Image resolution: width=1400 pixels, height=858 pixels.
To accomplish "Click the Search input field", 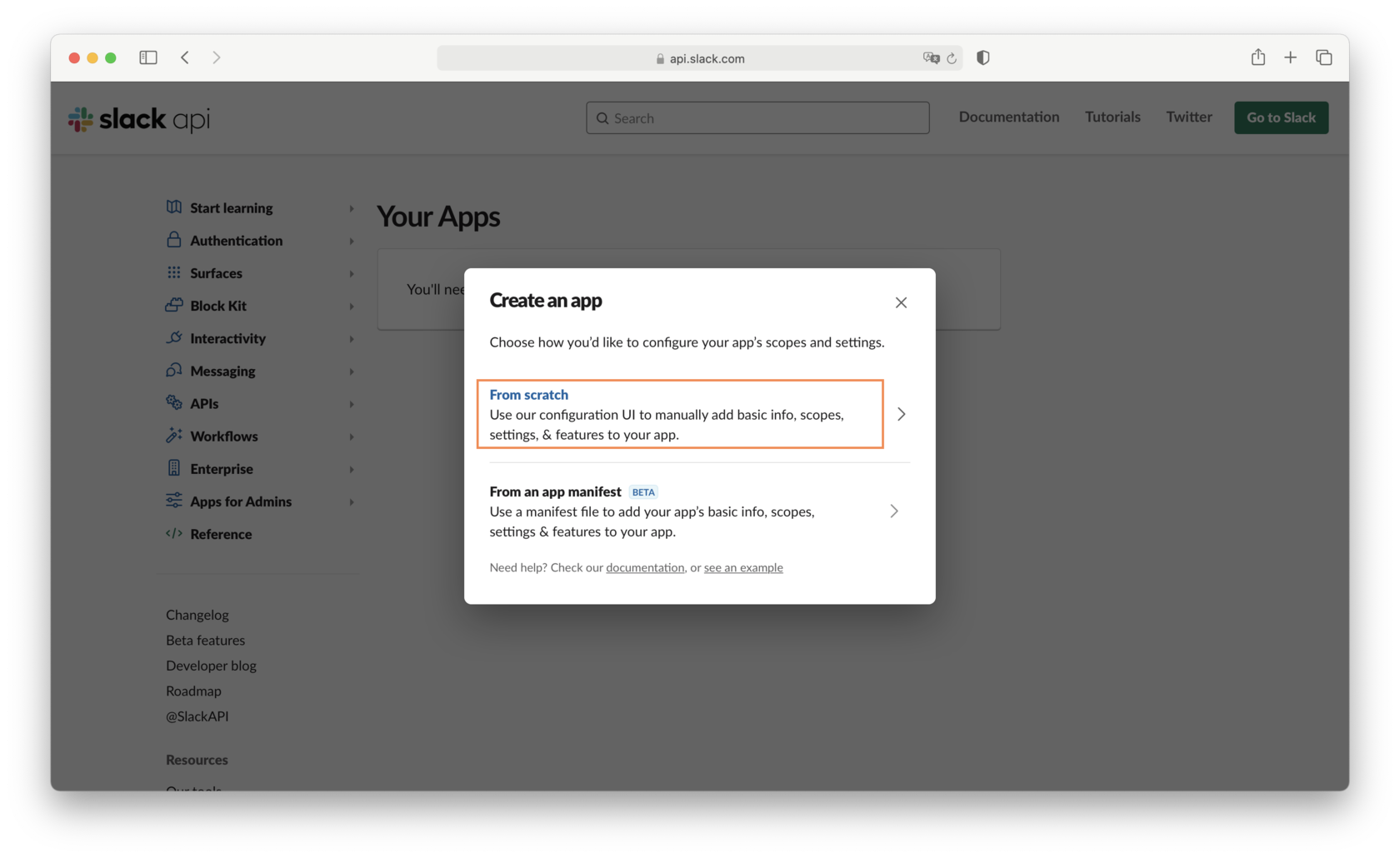I will (757, 117).
